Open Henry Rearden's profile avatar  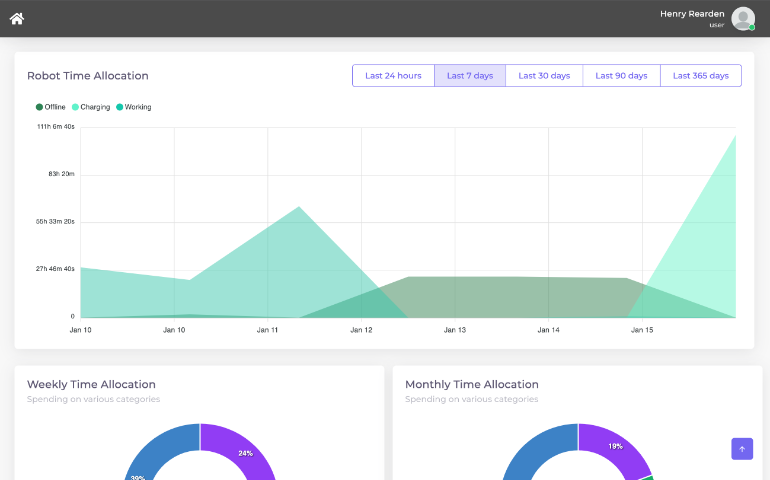click(743, 19)
